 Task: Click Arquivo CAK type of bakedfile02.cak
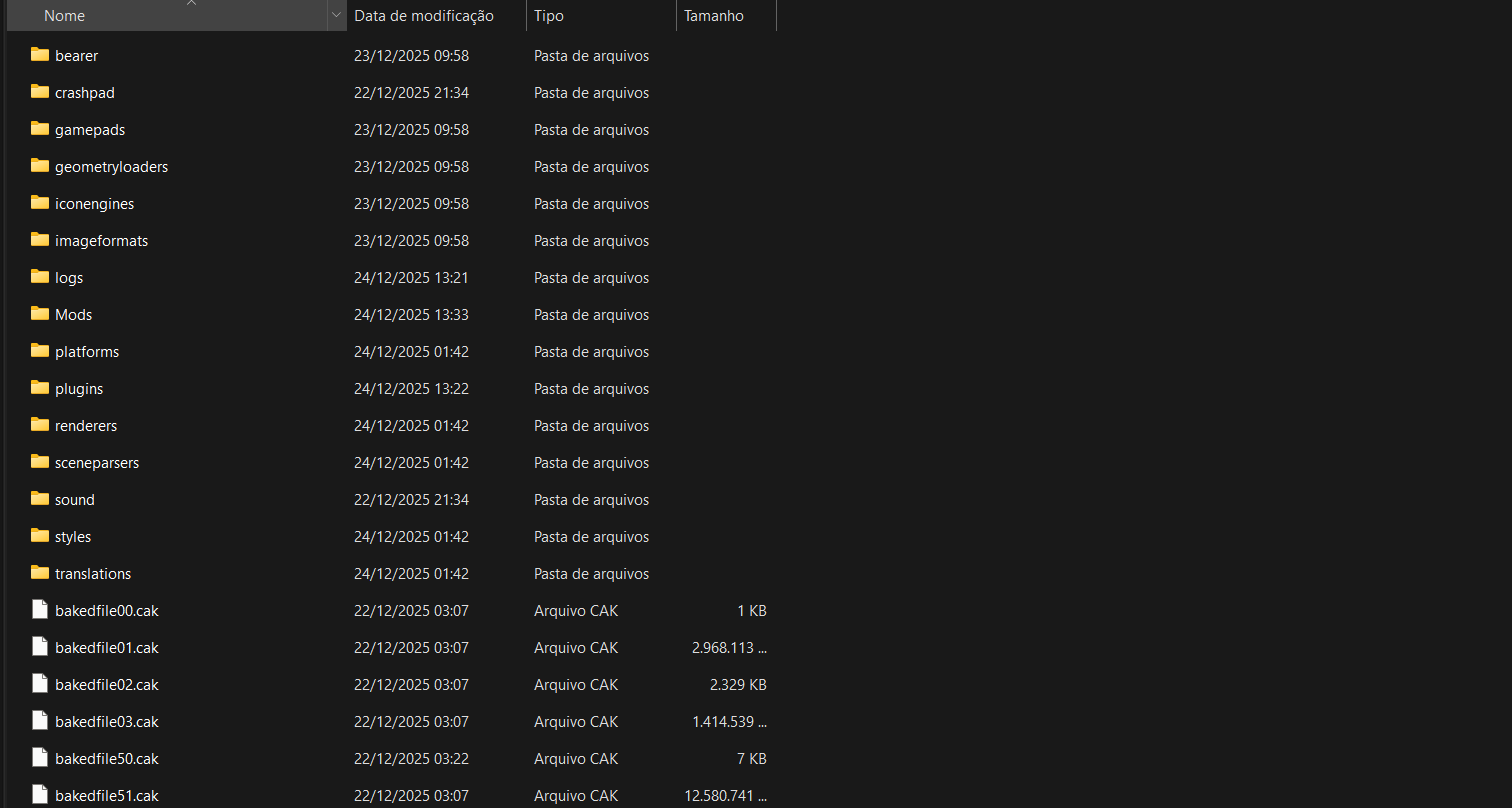coord(576,685)
